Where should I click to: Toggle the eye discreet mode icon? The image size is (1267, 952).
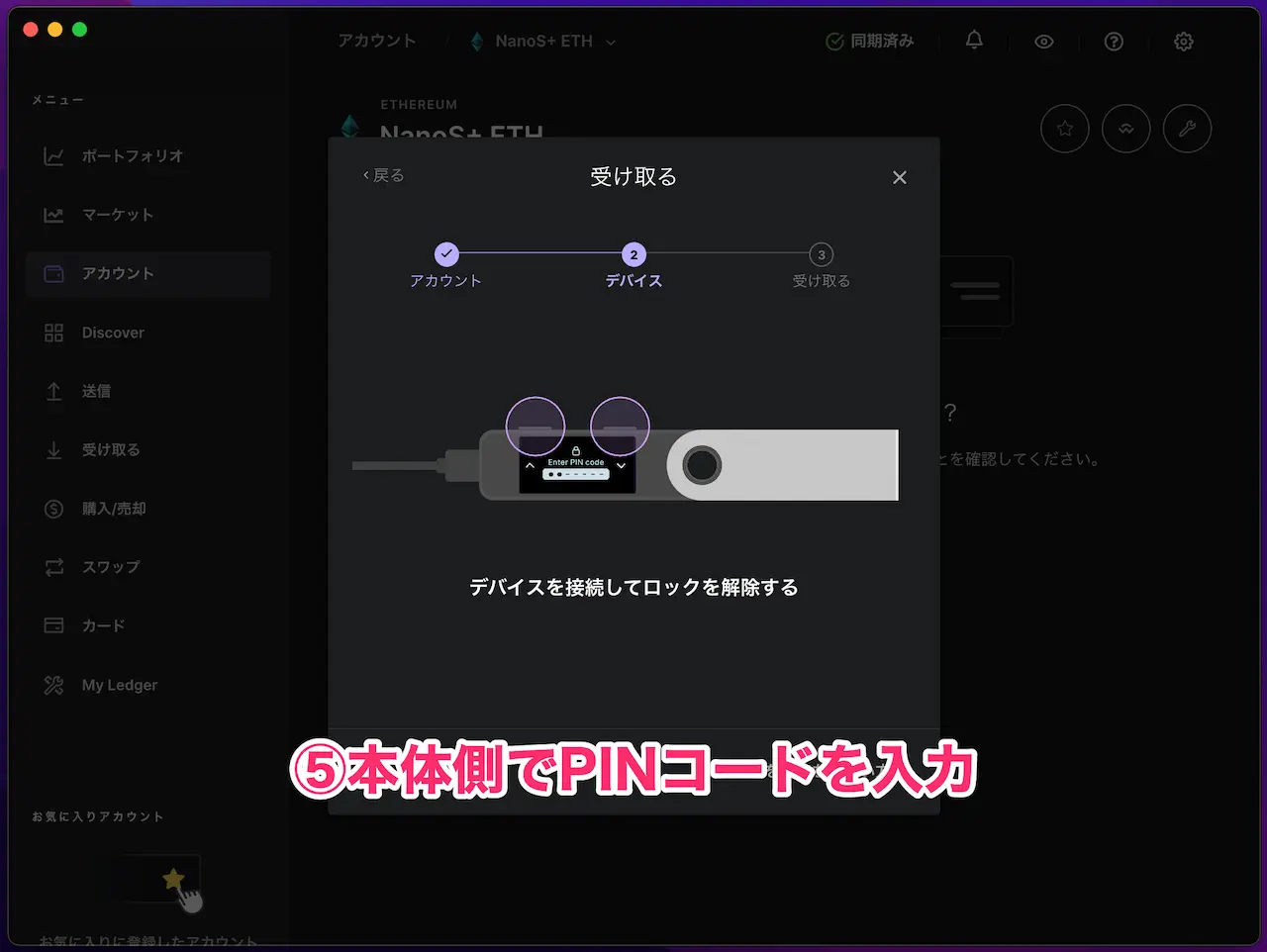1044,42
